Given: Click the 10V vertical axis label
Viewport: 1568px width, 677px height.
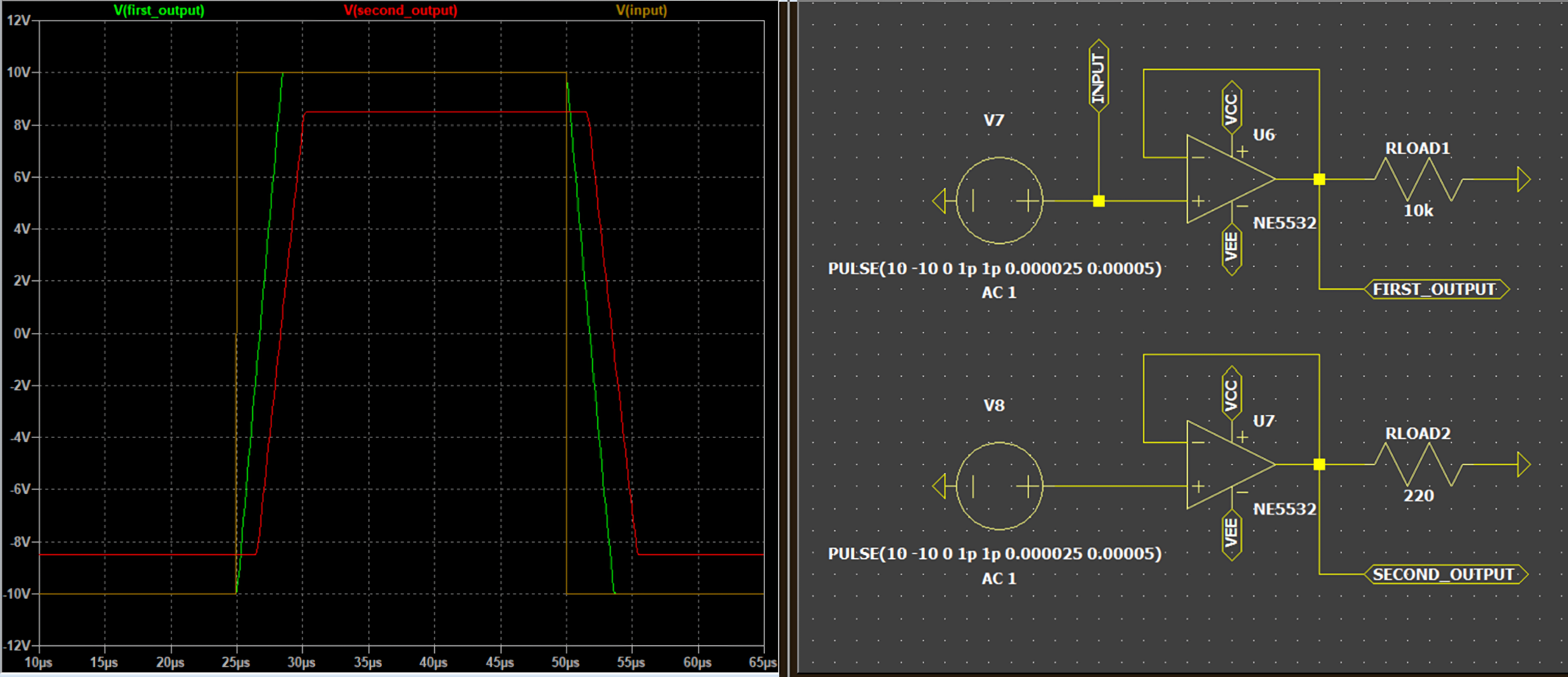Looking at the screenshot, I should coord(18,72).
